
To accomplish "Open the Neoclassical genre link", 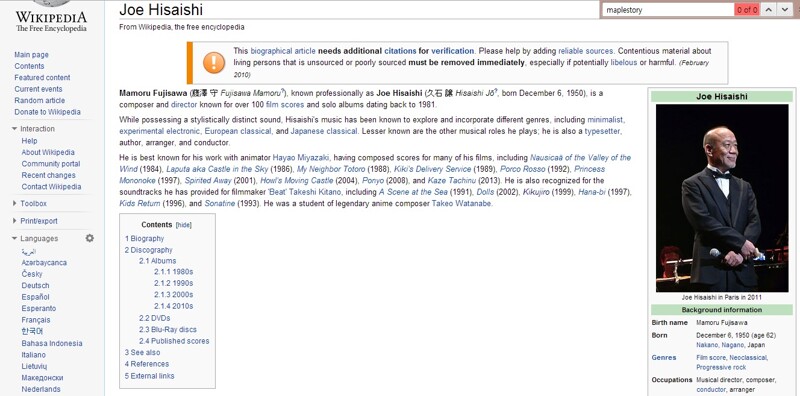I will pos(747,358).
